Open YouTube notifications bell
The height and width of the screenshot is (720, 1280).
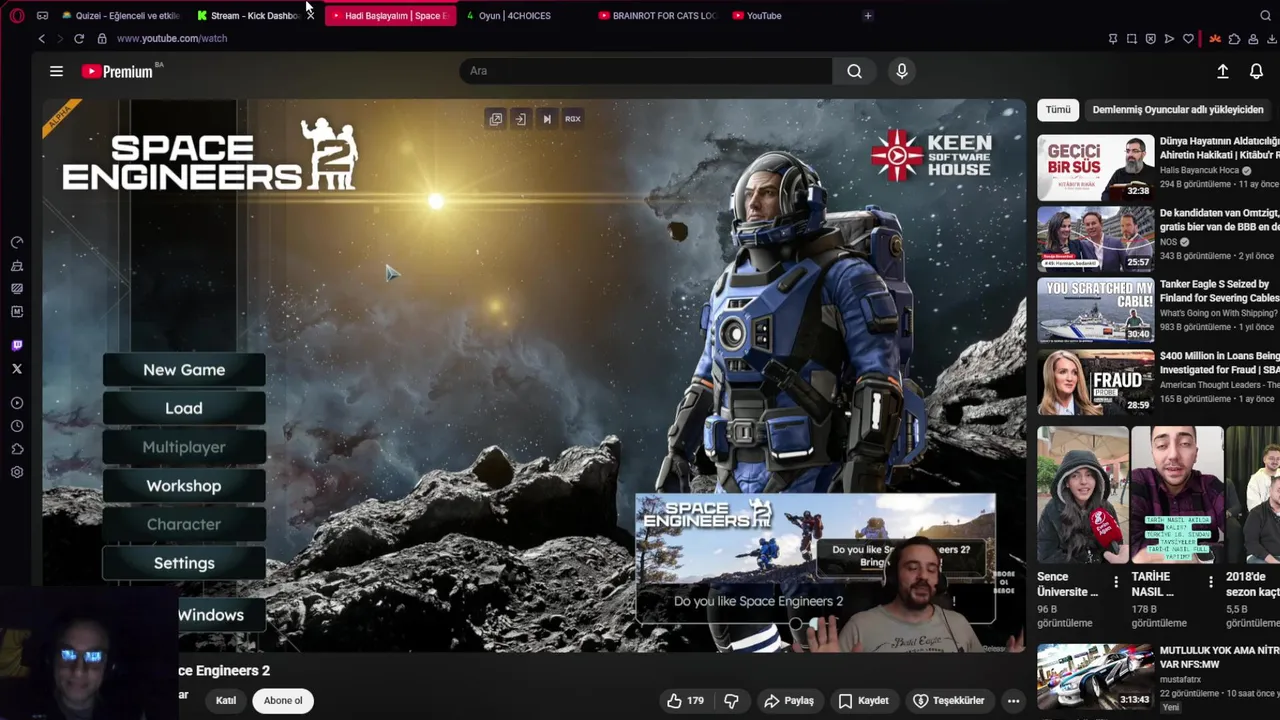[x=1256, y=71]
